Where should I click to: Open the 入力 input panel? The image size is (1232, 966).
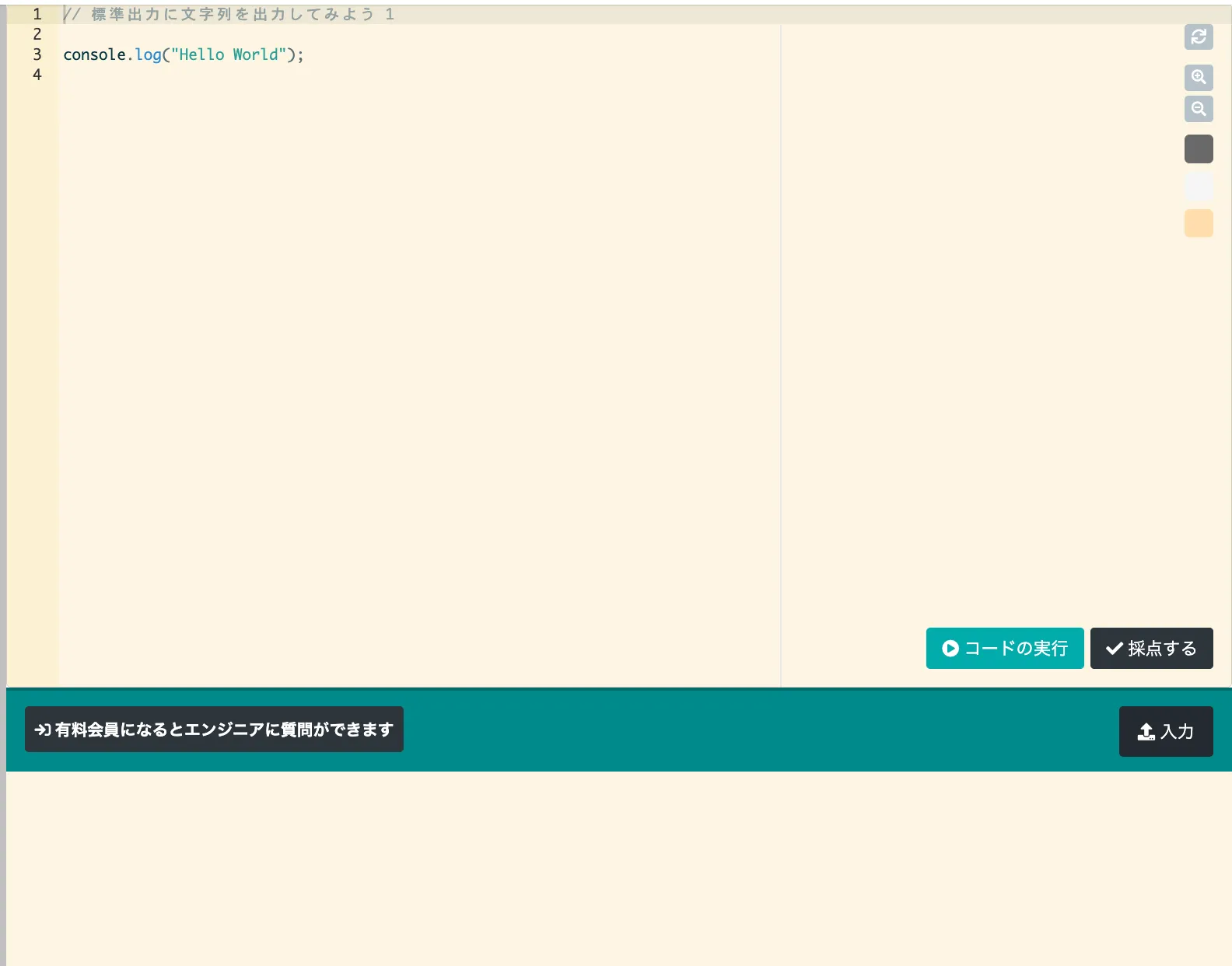(x=1165, y=731)
